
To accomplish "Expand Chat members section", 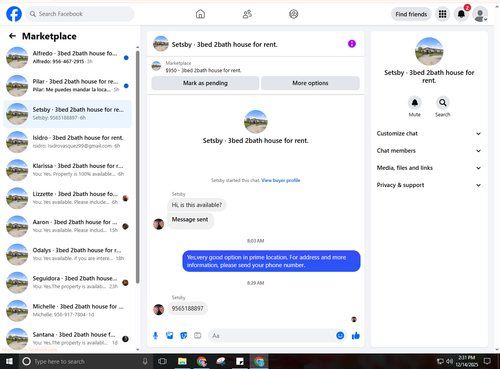I will pyautogui.click(x=429, y=151).
